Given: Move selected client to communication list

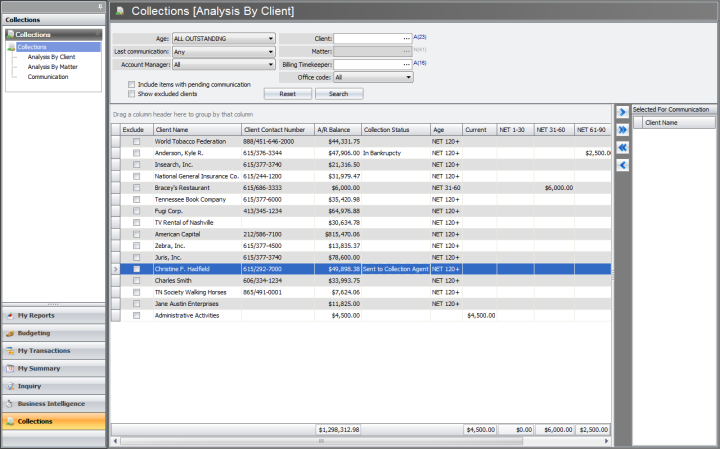Looking at the screenshot, I should click(x=622, y=112).
